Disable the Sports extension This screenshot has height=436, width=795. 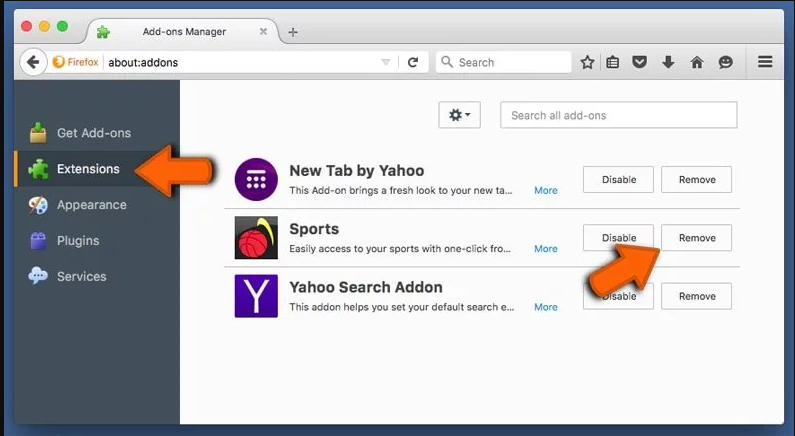619,238
